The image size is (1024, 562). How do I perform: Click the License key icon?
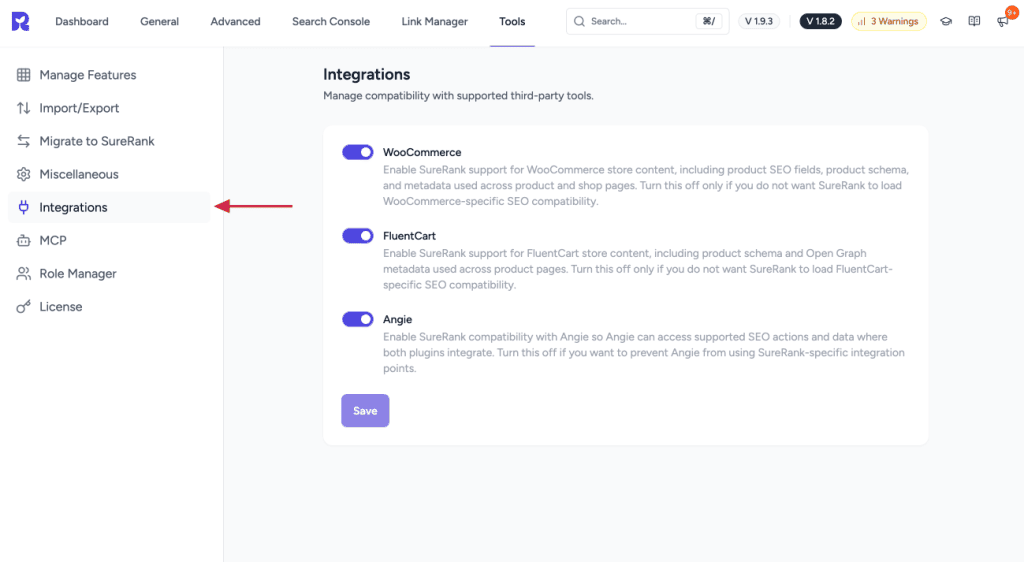click(x=24, y=307)
